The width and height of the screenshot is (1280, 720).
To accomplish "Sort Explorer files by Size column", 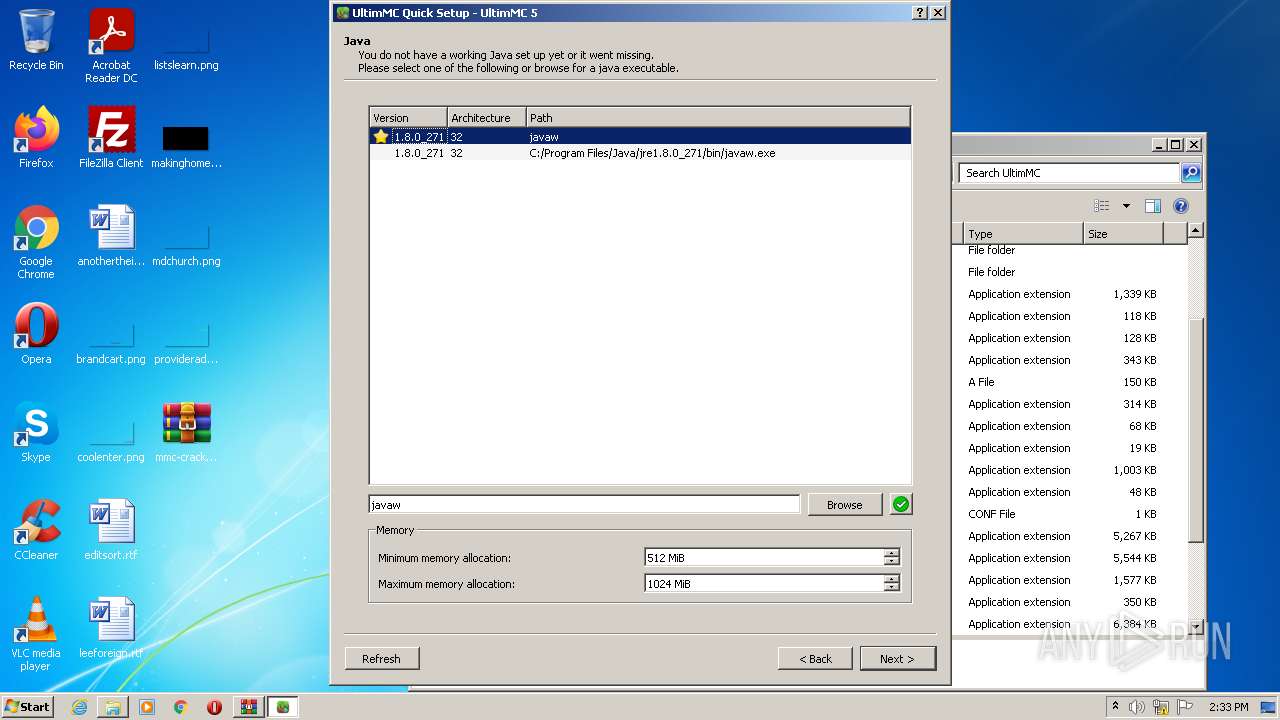I will click(1123, 233).
